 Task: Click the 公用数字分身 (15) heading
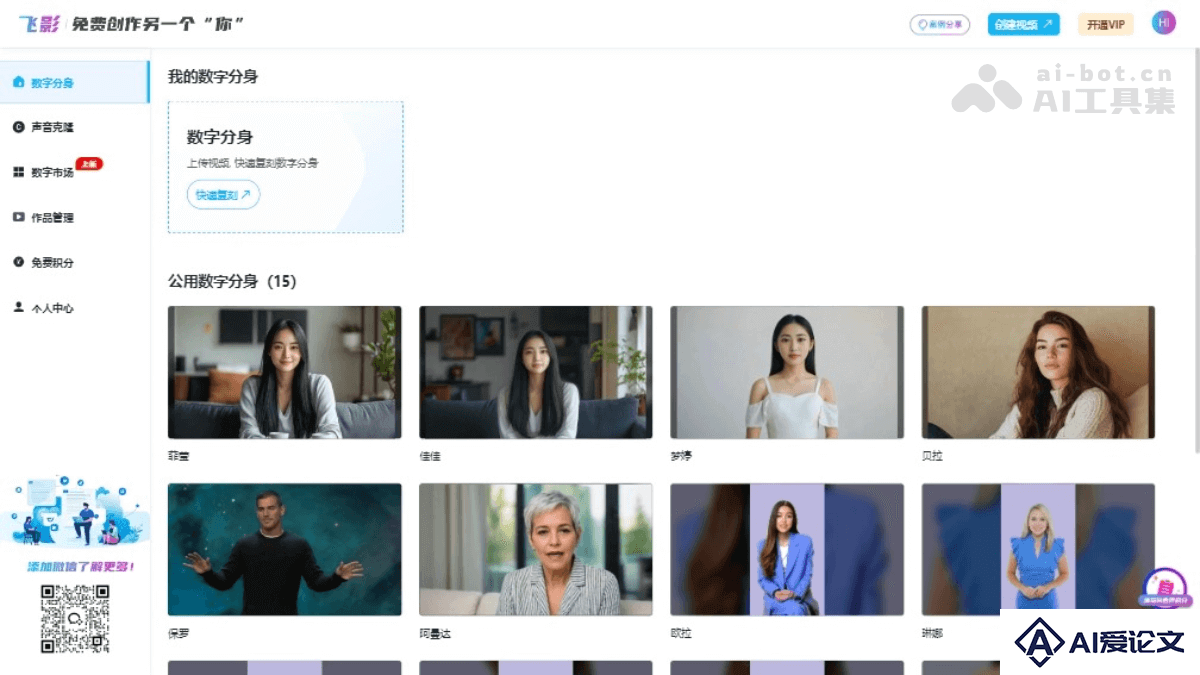click(232, 281)
